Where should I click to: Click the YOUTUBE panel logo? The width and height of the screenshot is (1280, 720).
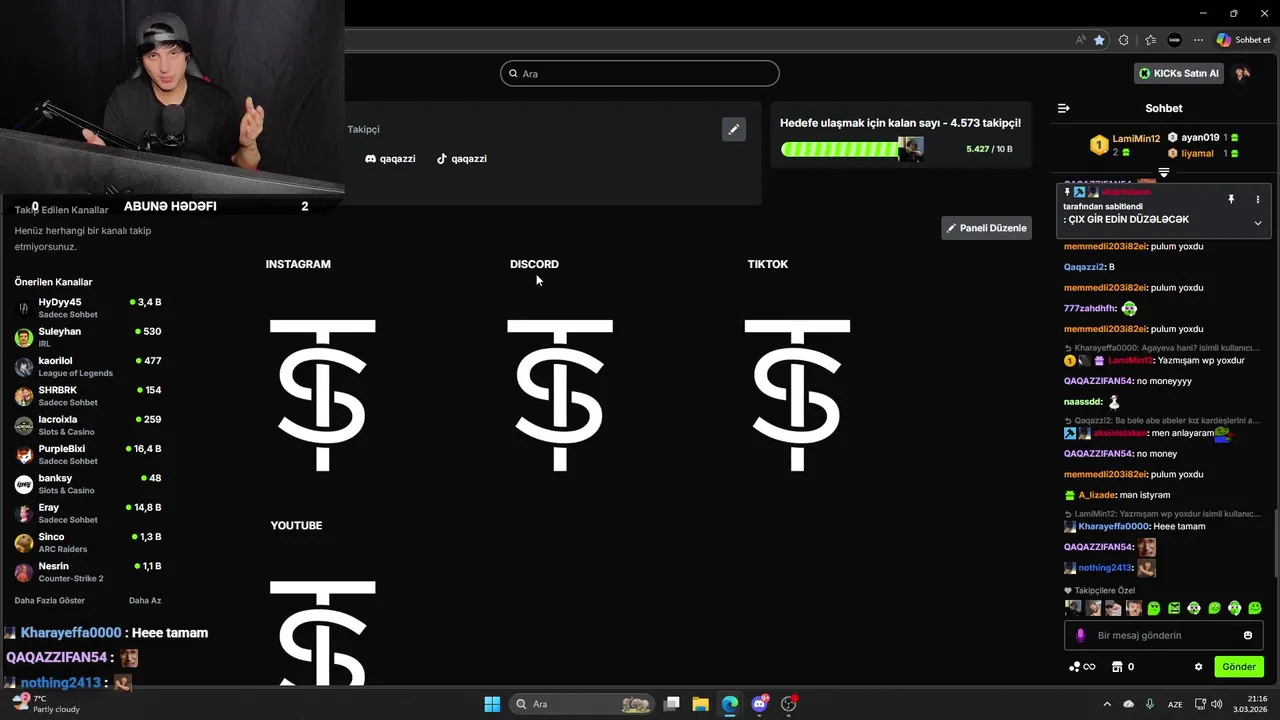(x=322, y=634)
